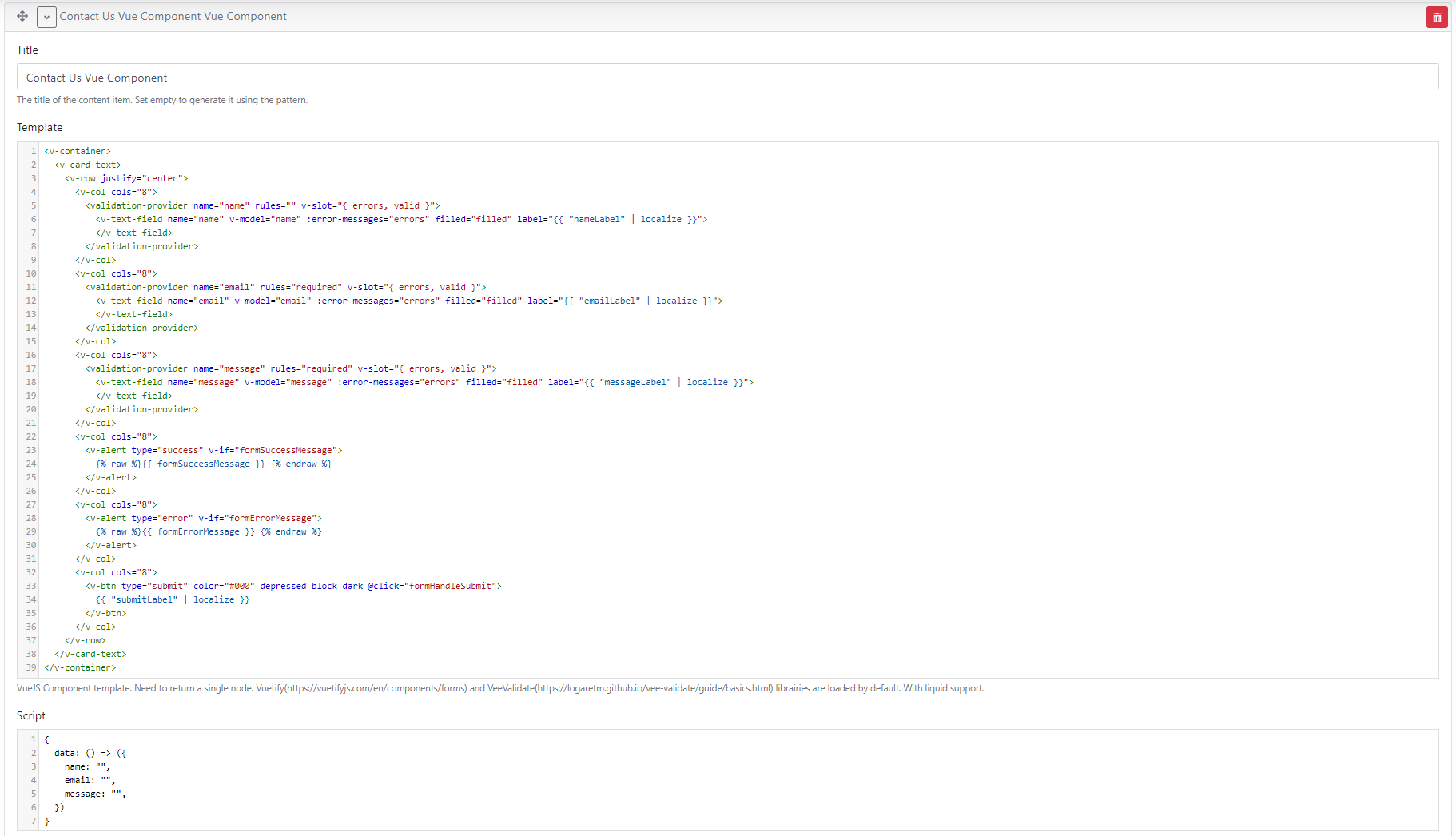Click validation-provider line with name="message"

(x=291, y=368)
